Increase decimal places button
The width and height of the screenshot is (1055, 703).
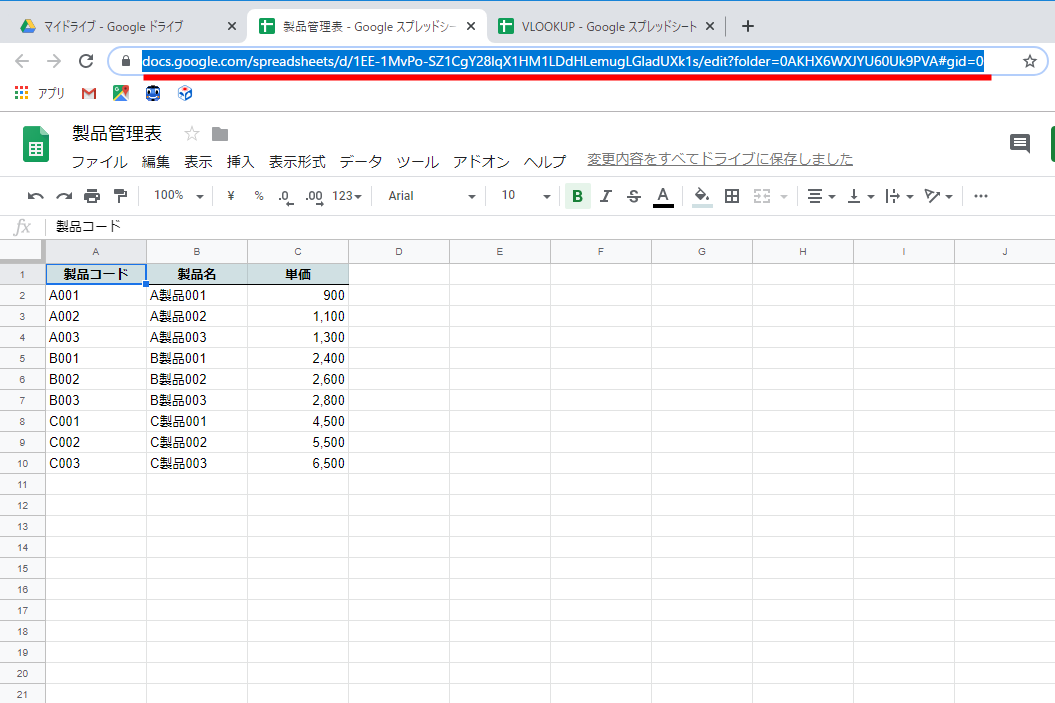(314, 196)
